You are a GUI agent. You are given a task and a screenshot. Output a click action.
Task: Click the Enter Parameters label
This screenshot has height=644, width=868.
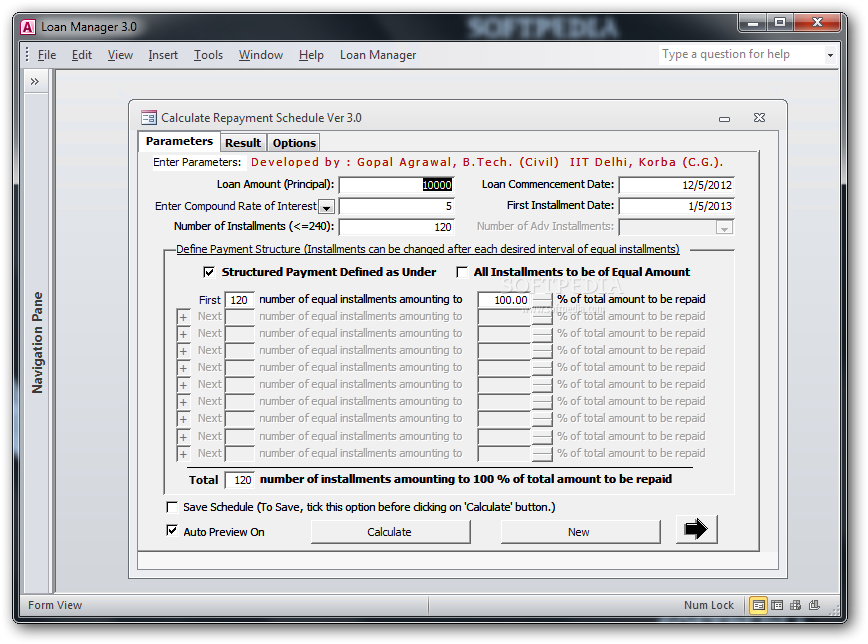click(x=197, y=162)
